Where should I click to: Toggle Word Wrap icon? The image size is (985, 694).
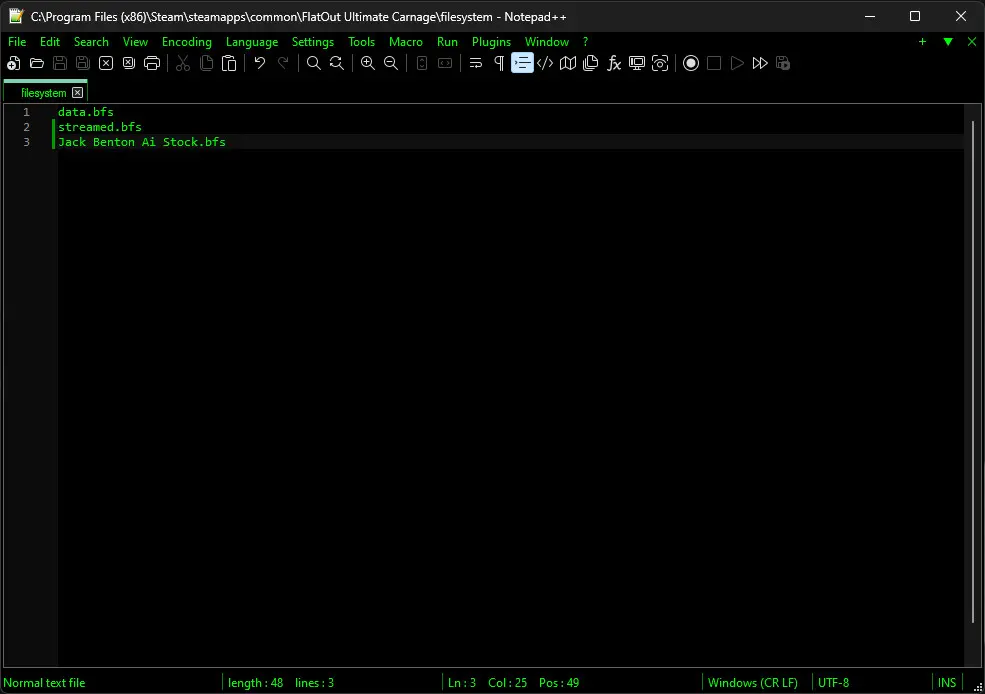[x=476, y=63]
